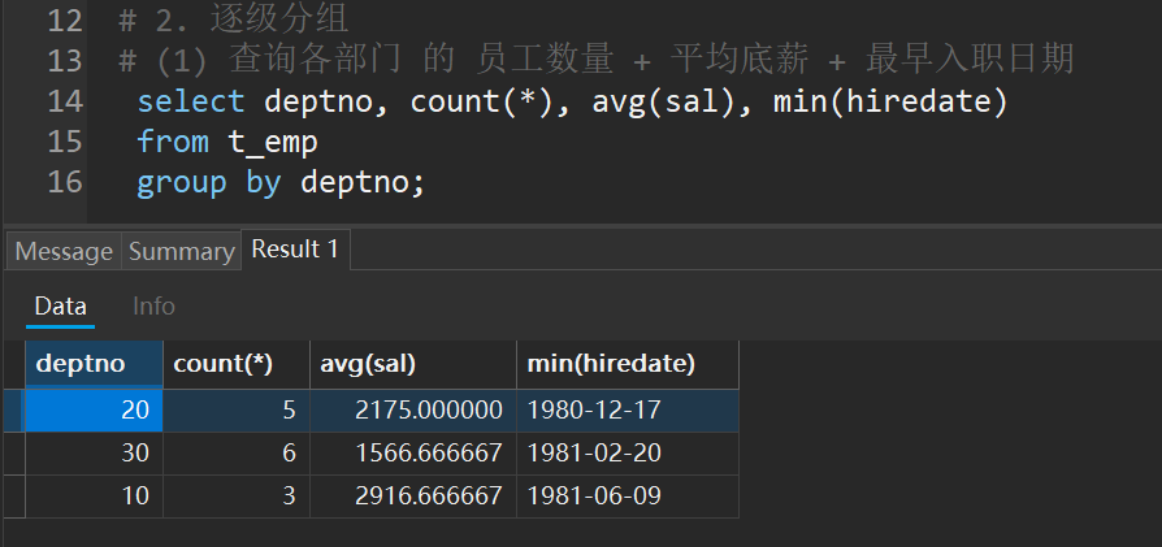Select the deptno cell containing 20
The image size is (1162, 547).
click(94, 410)
